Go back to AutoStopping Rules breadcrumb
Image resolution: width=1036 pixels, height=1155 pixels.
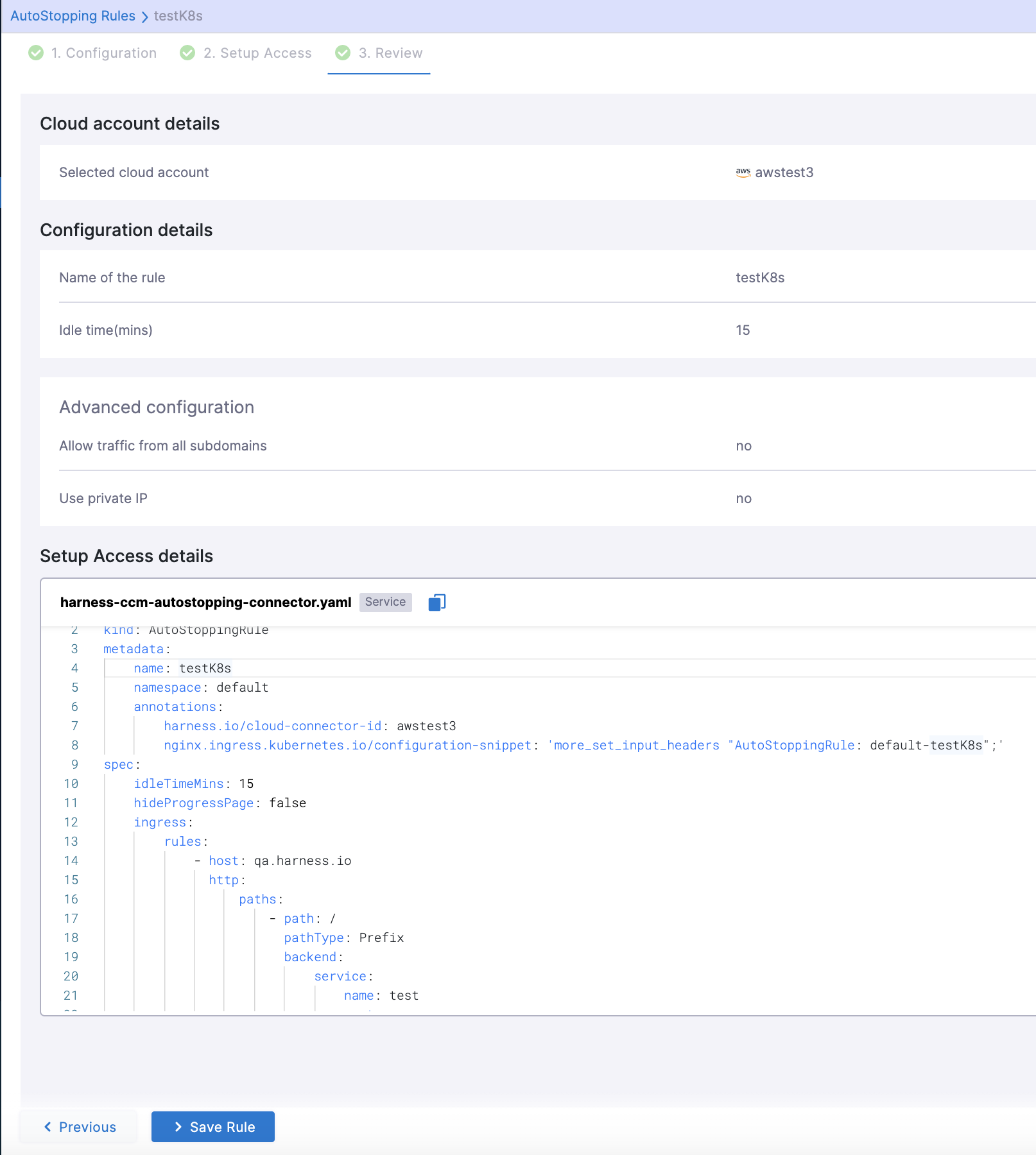point(73,16)
